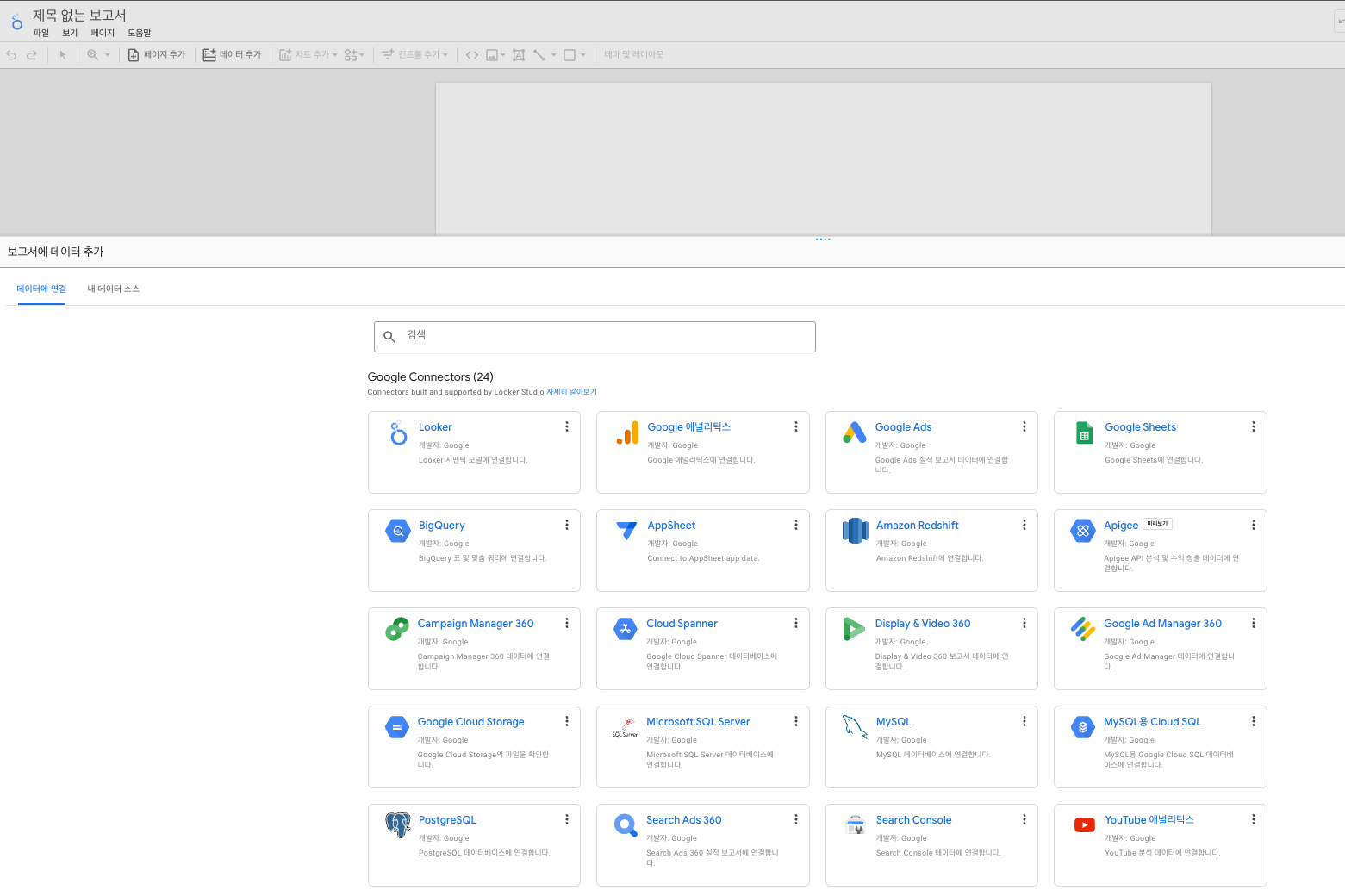Click the Search Console connector title

coord(913,820)
